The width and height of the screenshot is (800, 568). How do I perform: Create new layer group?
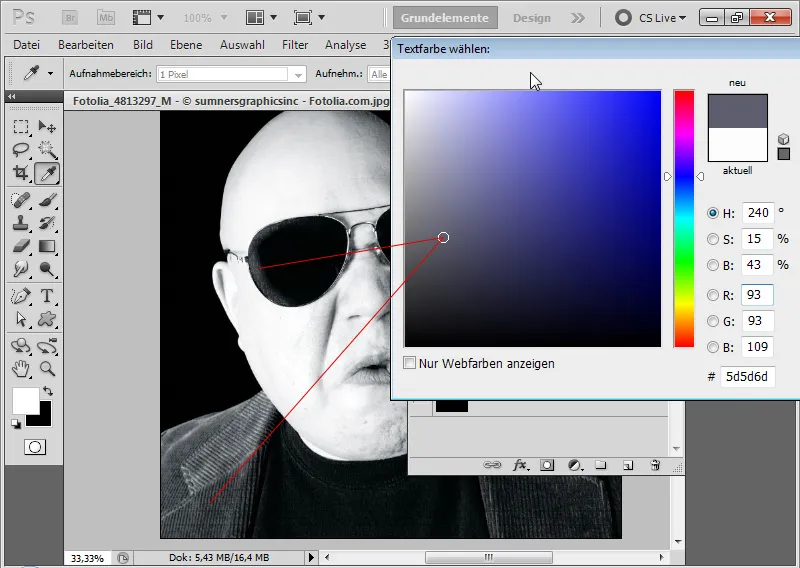click(x=601, y=465)
